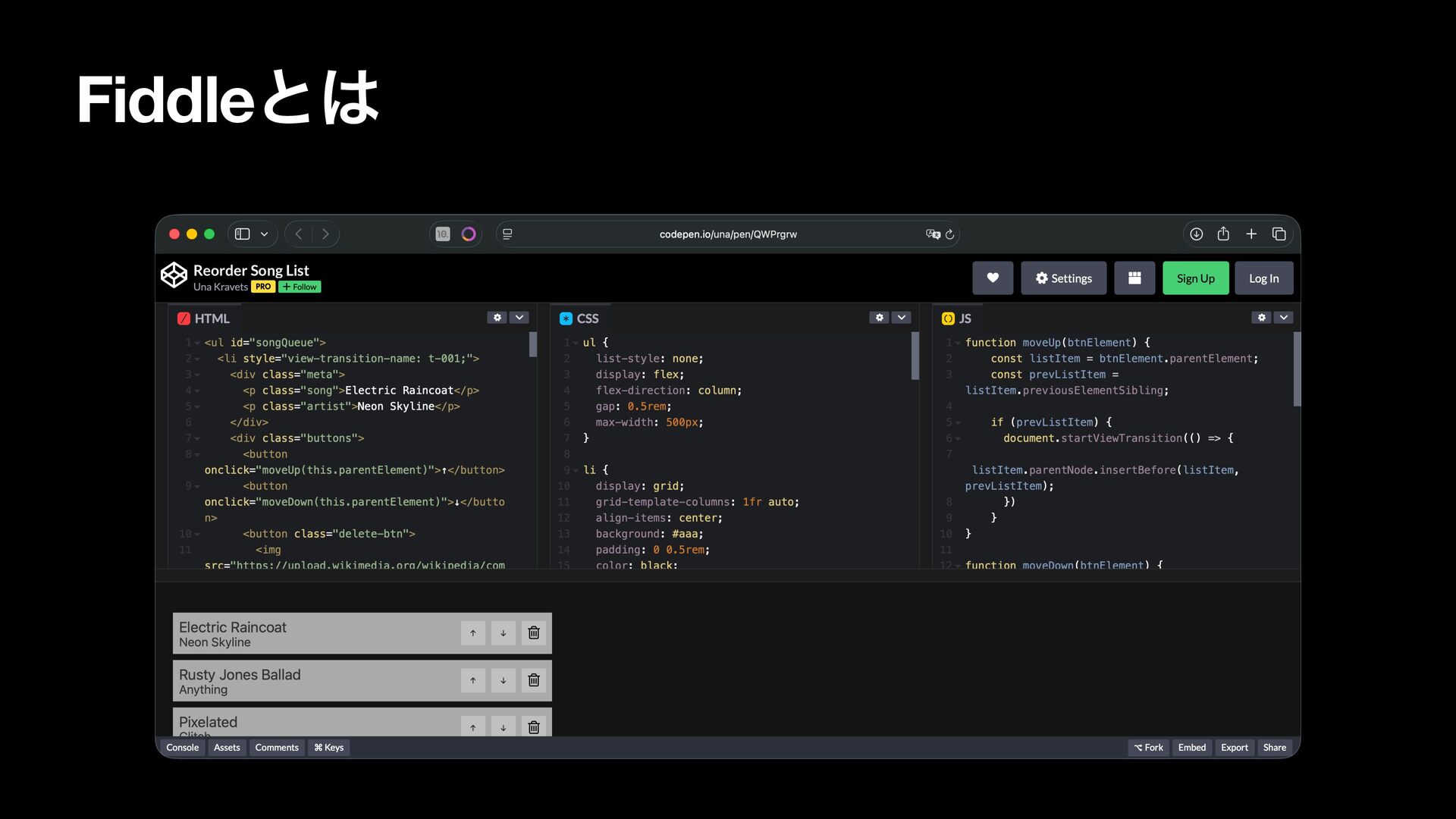This screenshot has width=1456, height=819.
Task: Click the JS editor vertical scrollbar
Action: tap(1297, 369)
